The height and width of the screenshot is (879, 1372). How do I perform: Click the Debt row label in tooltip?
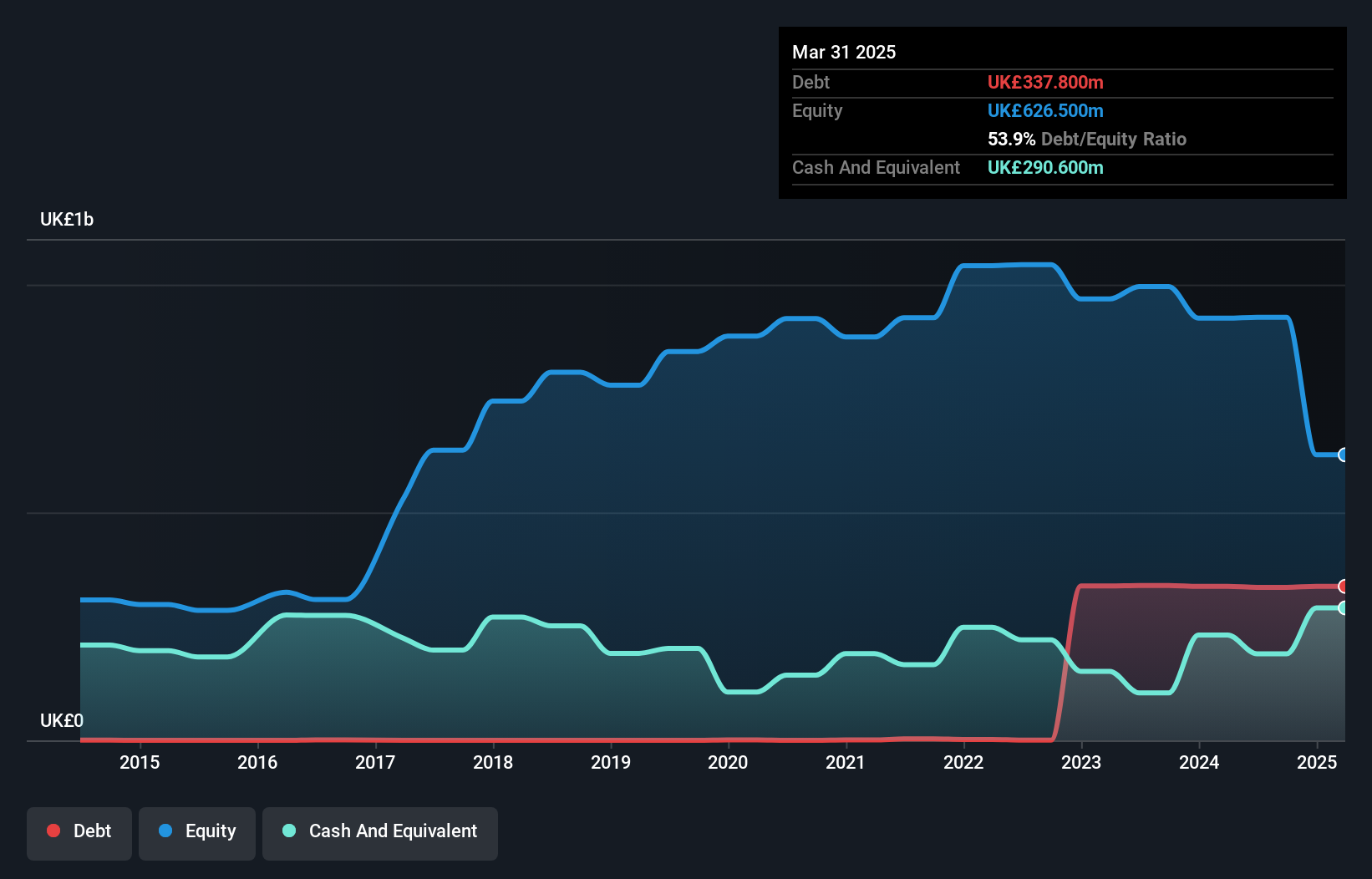coord(810,82)
